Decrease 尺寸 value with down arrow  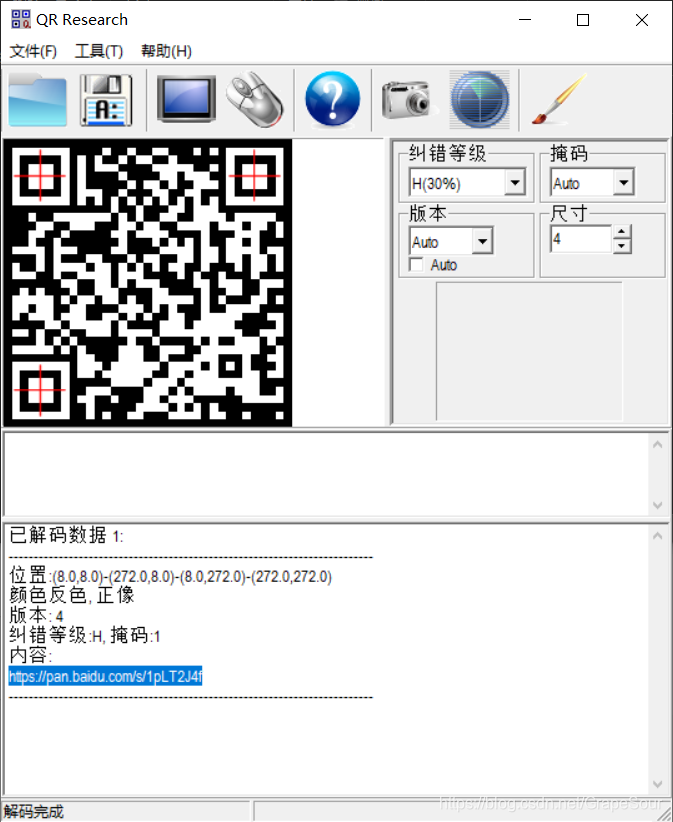[x=622, y=246]
